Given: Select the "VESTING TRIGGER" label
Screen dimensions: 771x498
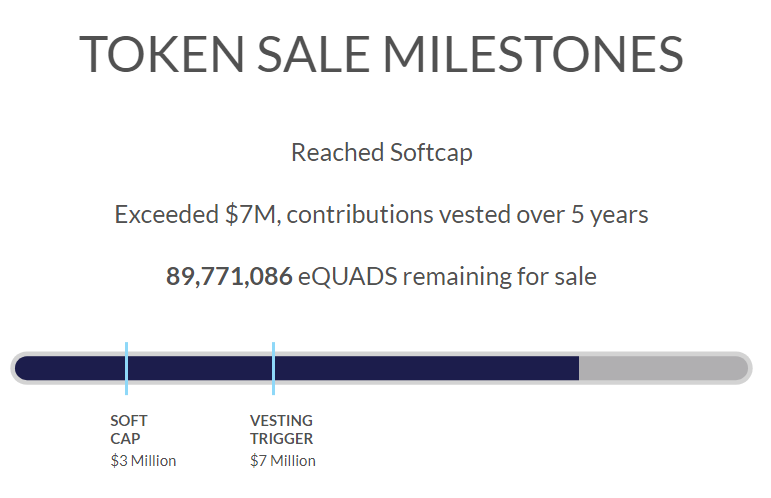Looking at the screenshot, I should (x=281, y=429).
